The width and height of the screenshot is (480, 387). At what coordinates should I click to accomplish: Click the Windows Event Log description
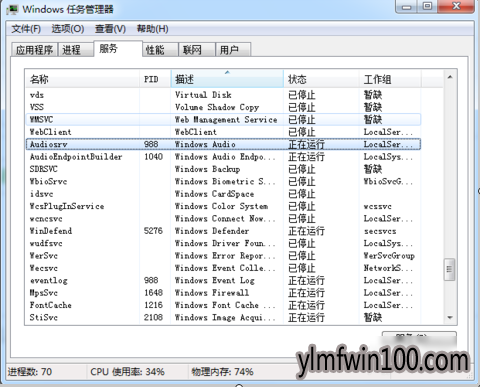click(215, 280)
